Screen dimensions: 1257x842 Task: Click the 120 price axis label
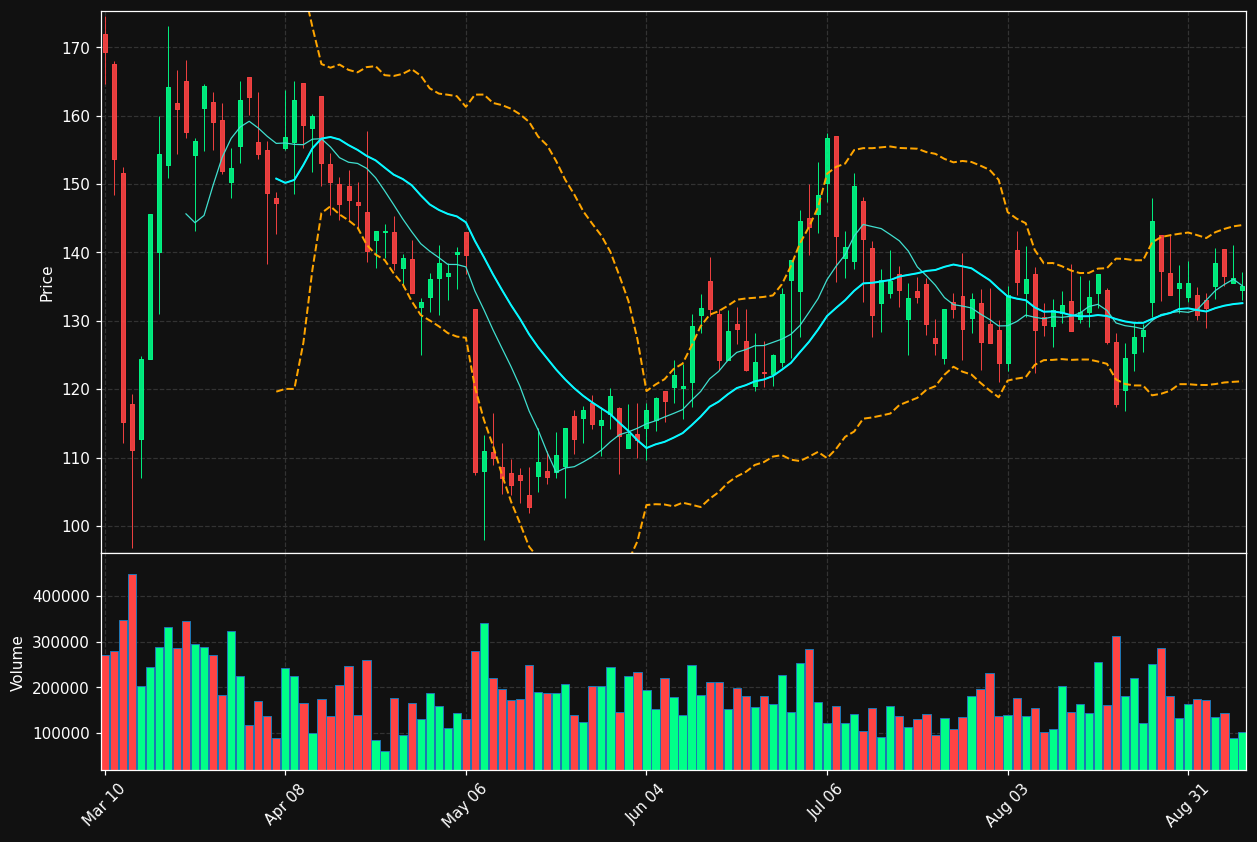point(78,390)
